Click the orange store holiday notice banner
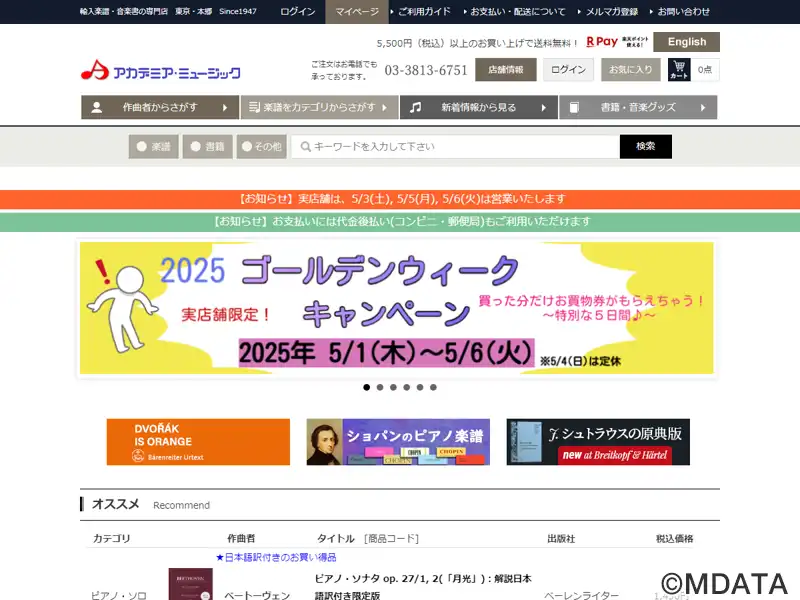The width and height of the screenshot is (800, 600). [x=400, y=199]
